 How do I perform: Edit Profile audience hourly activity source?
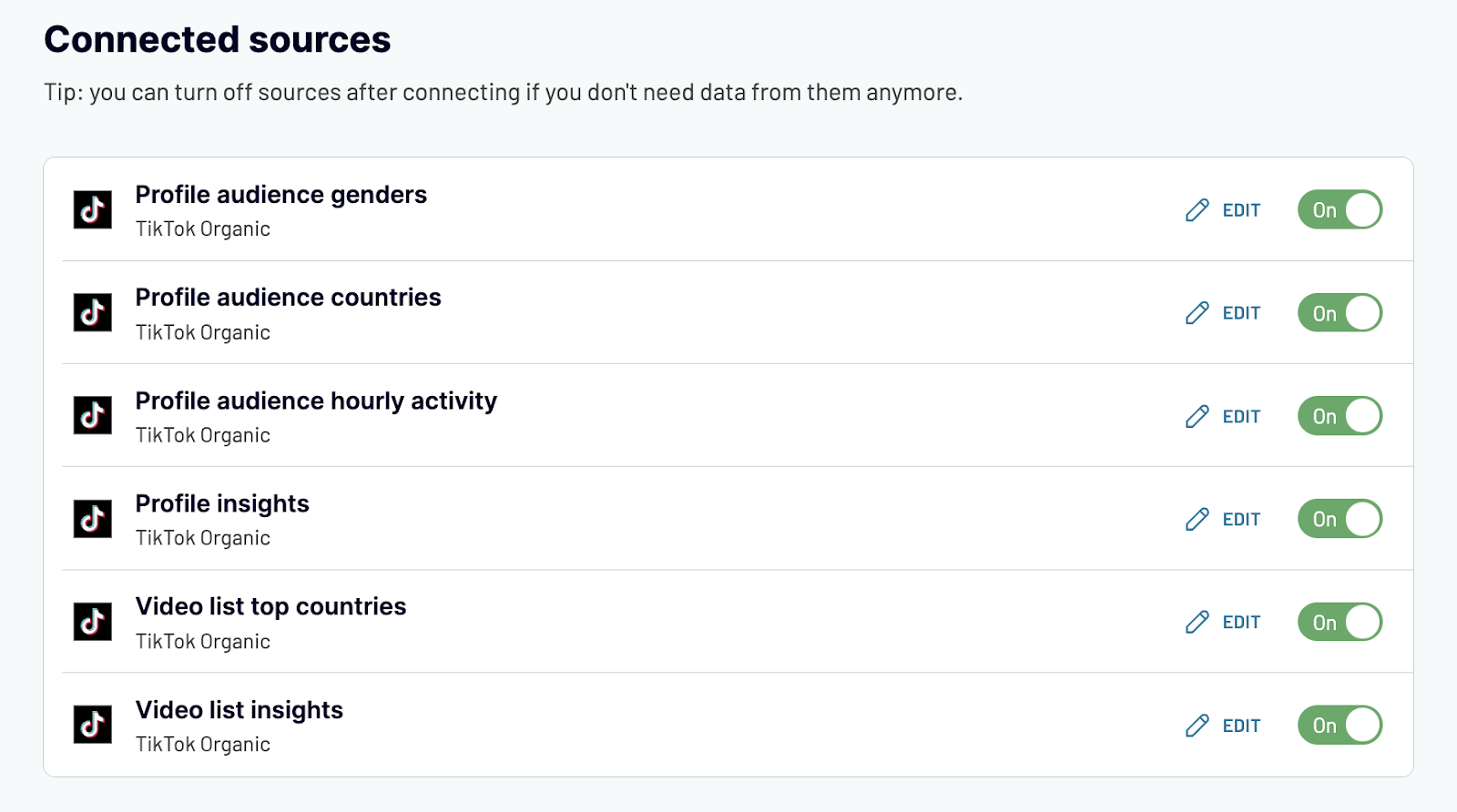[x=1223, y=416]
